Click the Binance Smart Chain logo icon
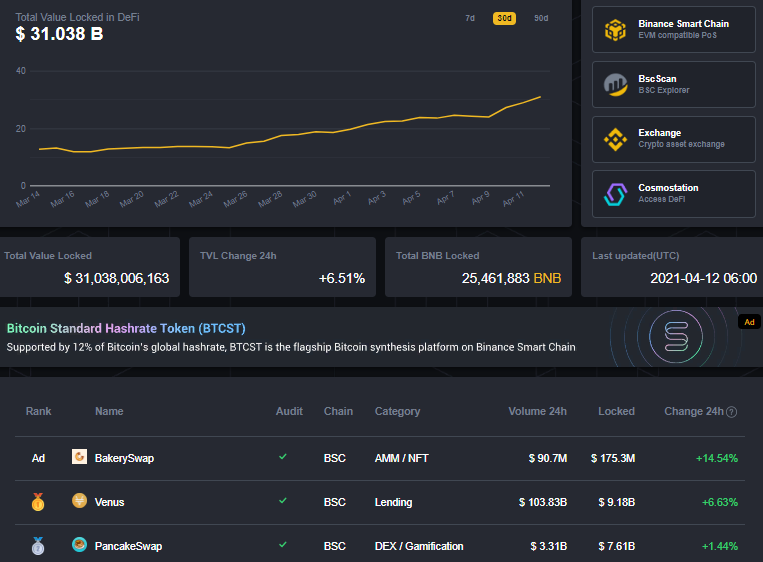The width and height of the screenshot is (763, 562). click(615, 30)
